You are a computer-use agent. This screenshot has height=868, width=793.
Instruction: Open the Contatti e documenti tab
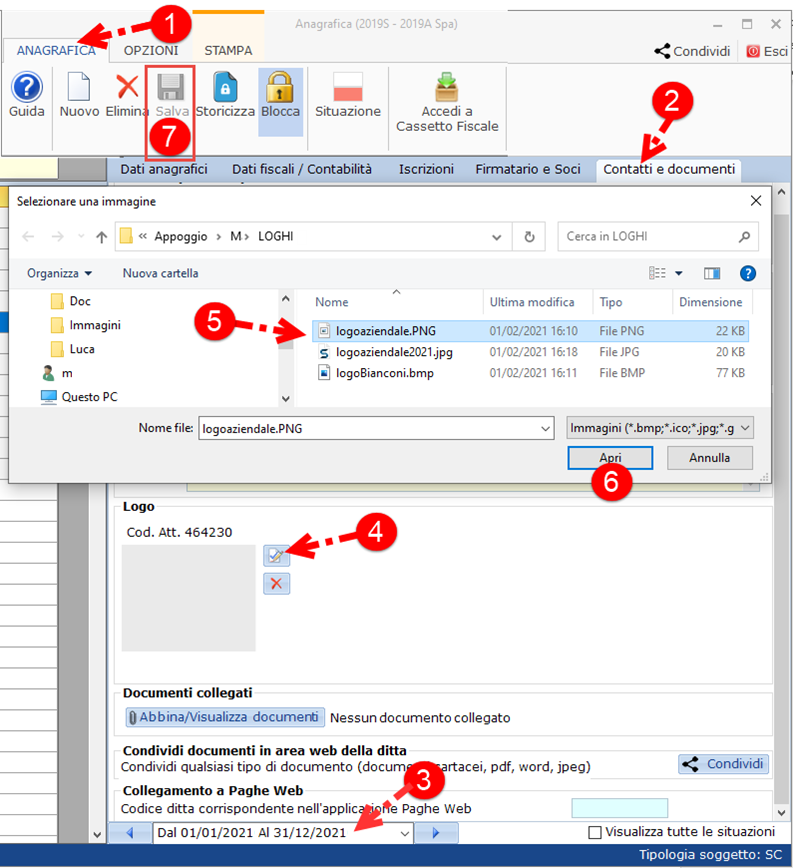point(668,169)
